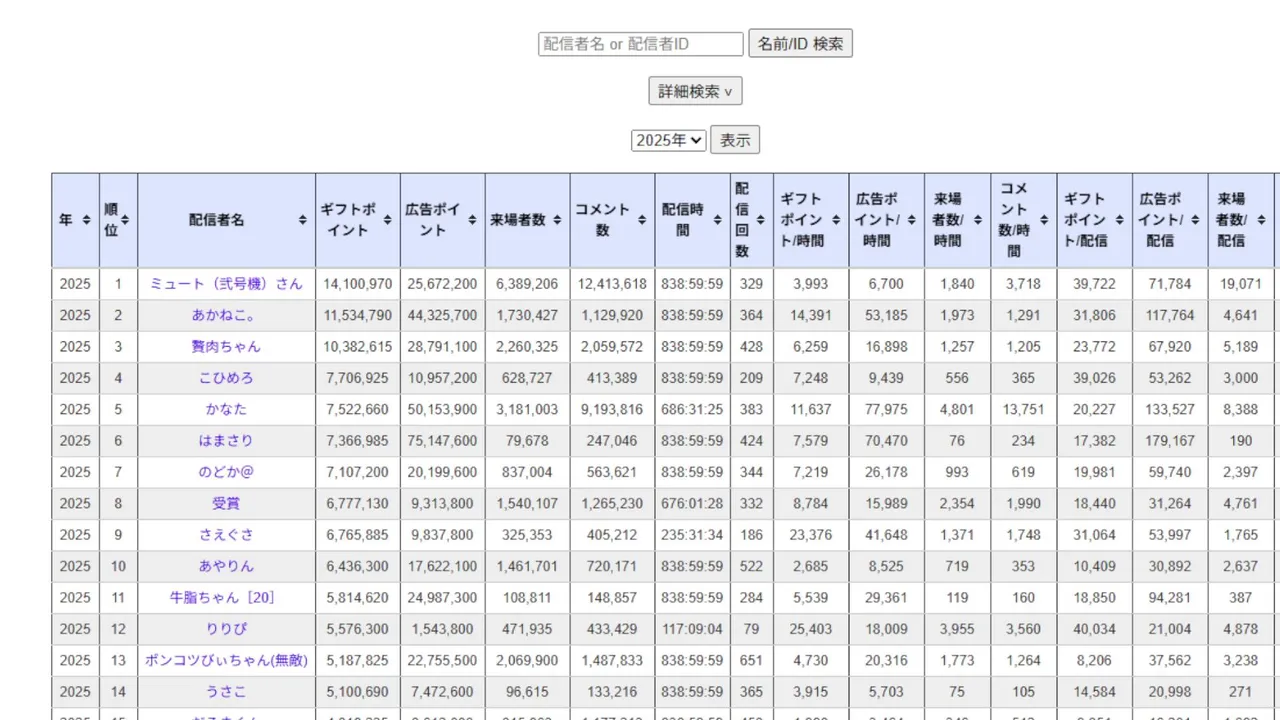Sort by コメント数/時間 column arrows
The image size is (1280, 720).
pyautogui.click(x=1043, y=220)
